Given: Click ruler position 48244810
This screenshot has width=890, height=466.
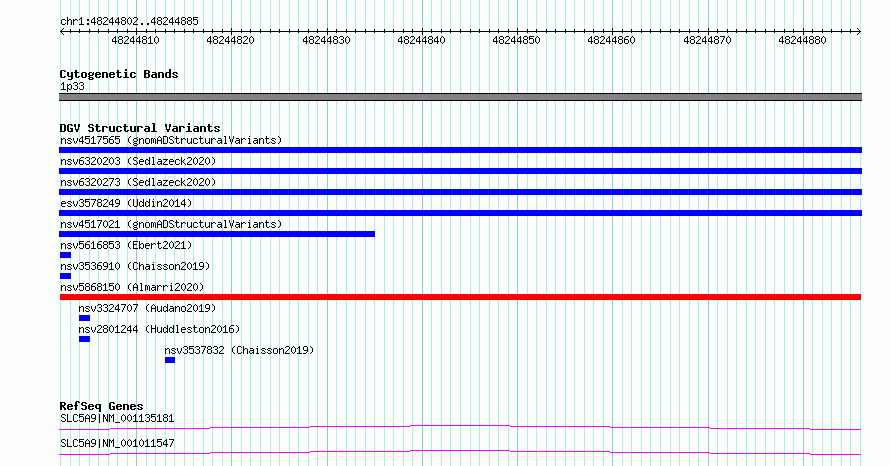Looking at the screenshot, I should point(135,40).
